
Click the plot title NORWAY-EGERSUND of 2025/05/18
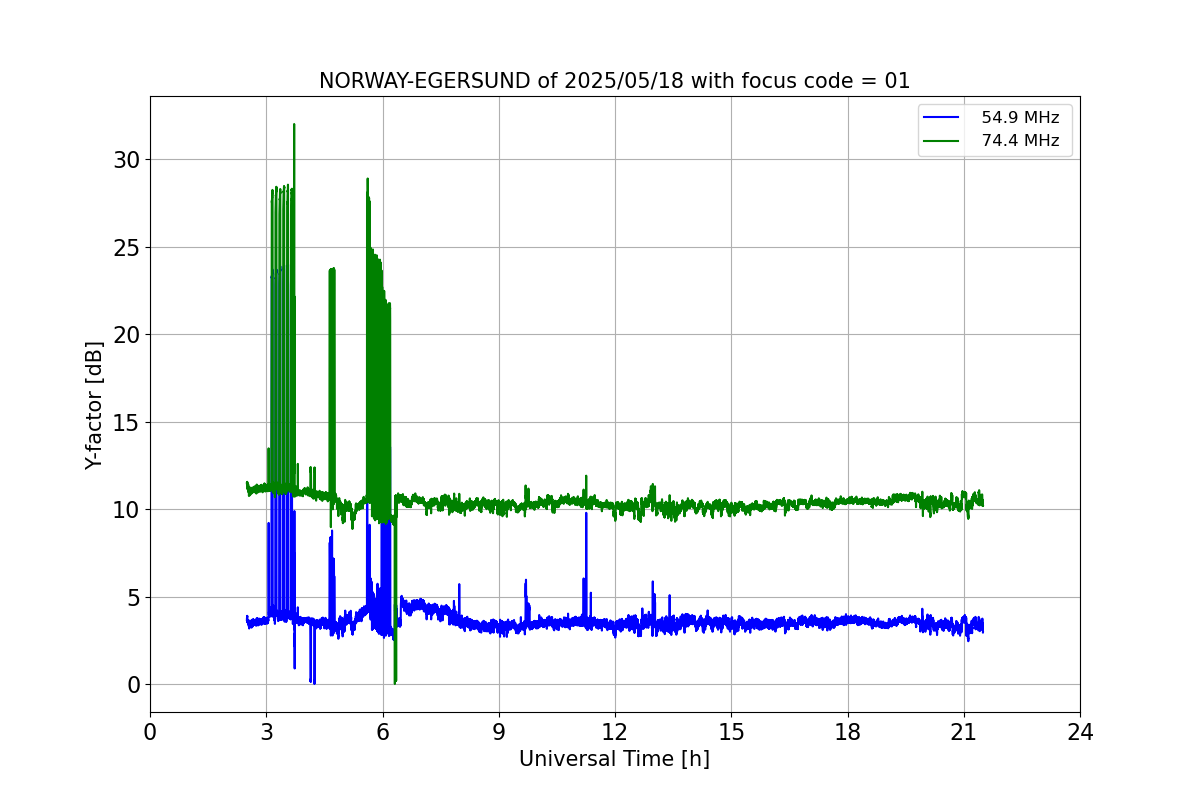point(614,81)
